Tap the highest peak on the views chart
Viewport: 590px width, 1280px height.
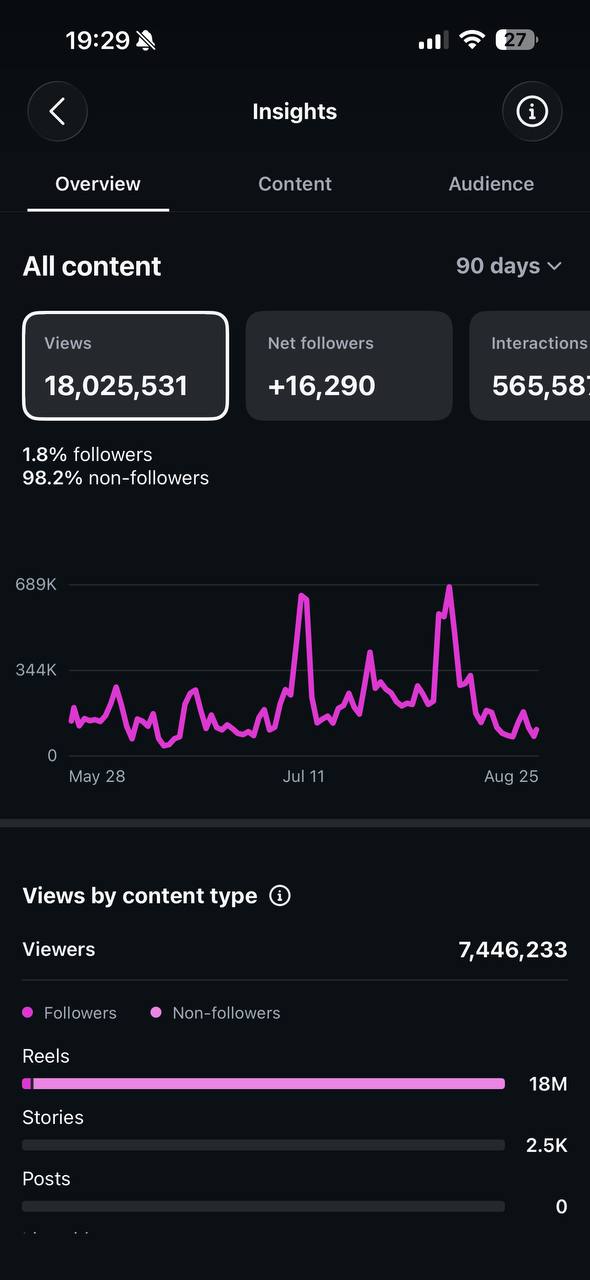point(449,588)
